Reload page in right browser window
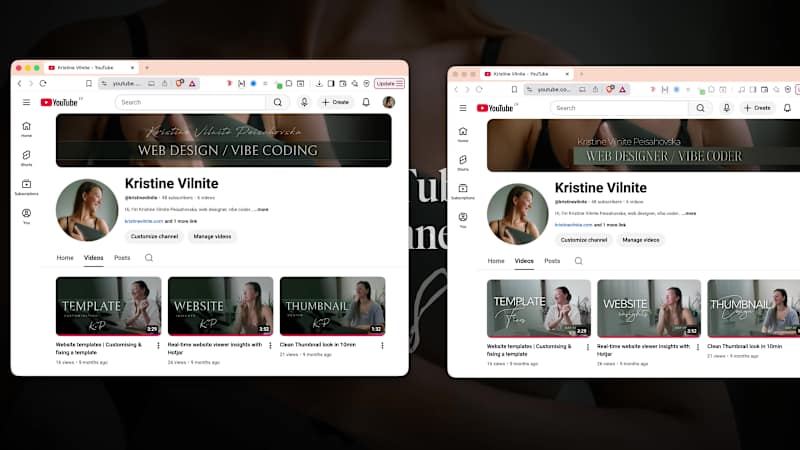 click(x=479, y=89)
